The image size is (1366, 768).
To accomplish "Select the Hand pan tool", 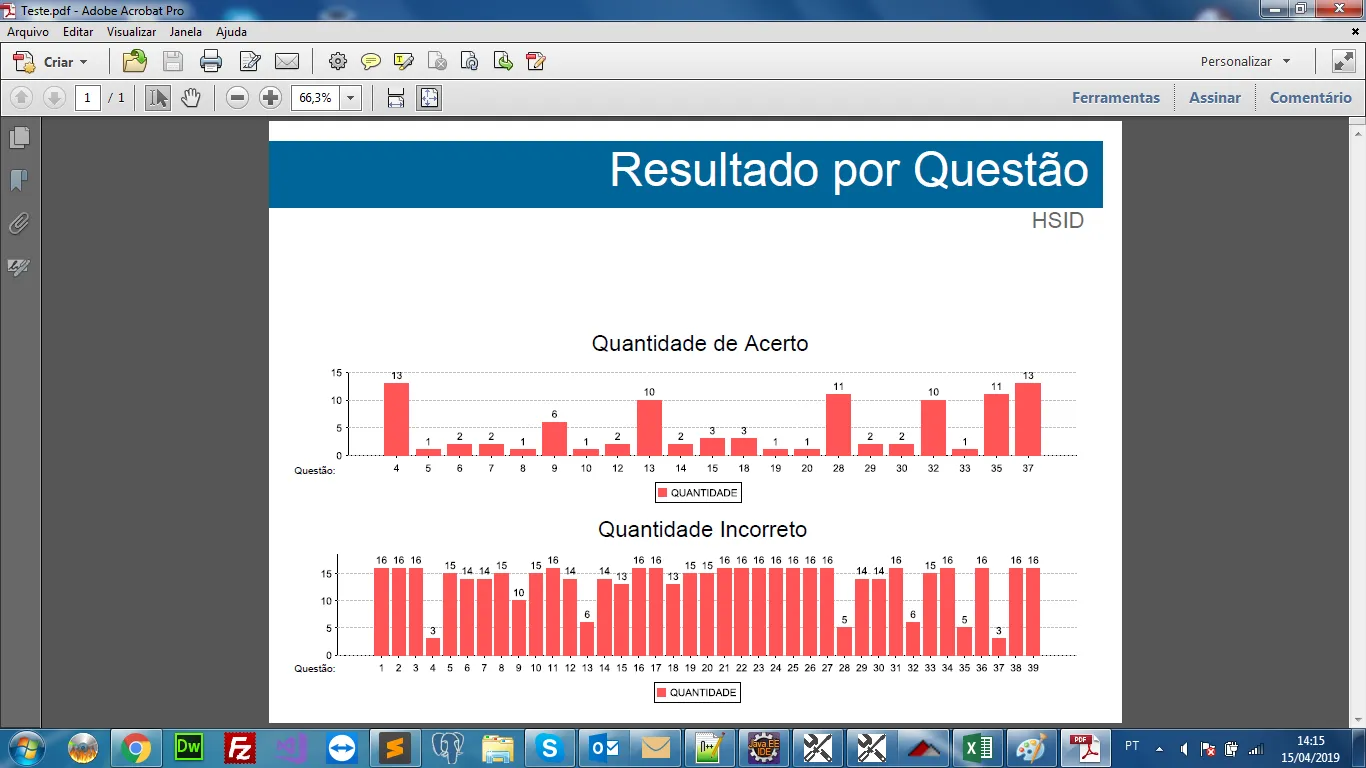I will point(191,98).
